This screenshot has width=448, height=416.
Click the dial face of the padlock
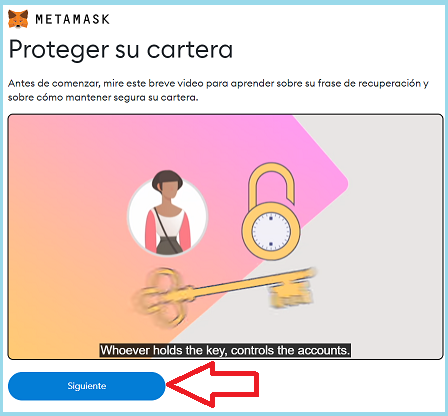[271, 232]
